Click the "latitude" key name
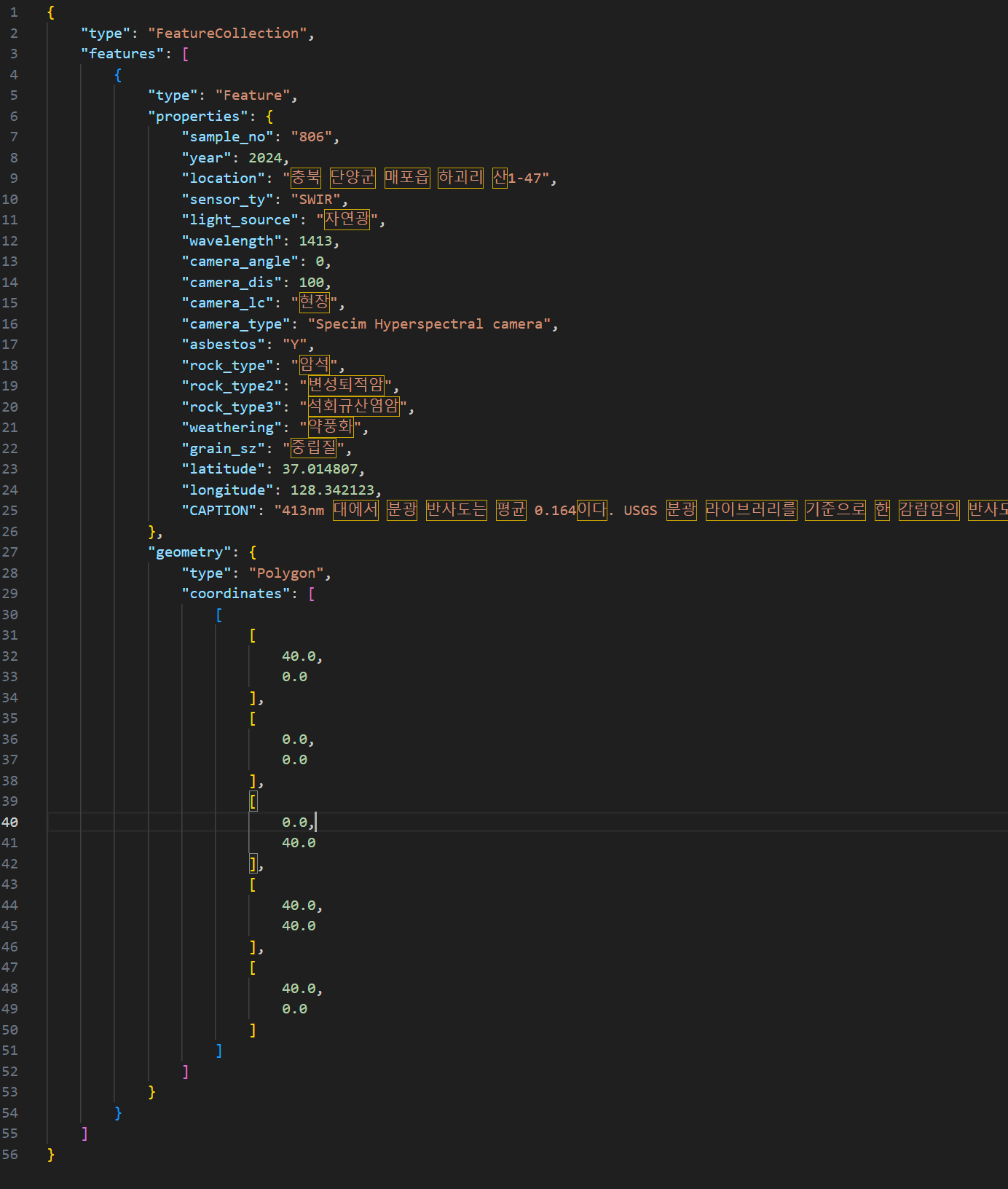The image size is (1008, 1189). click(x=223, y=468)
